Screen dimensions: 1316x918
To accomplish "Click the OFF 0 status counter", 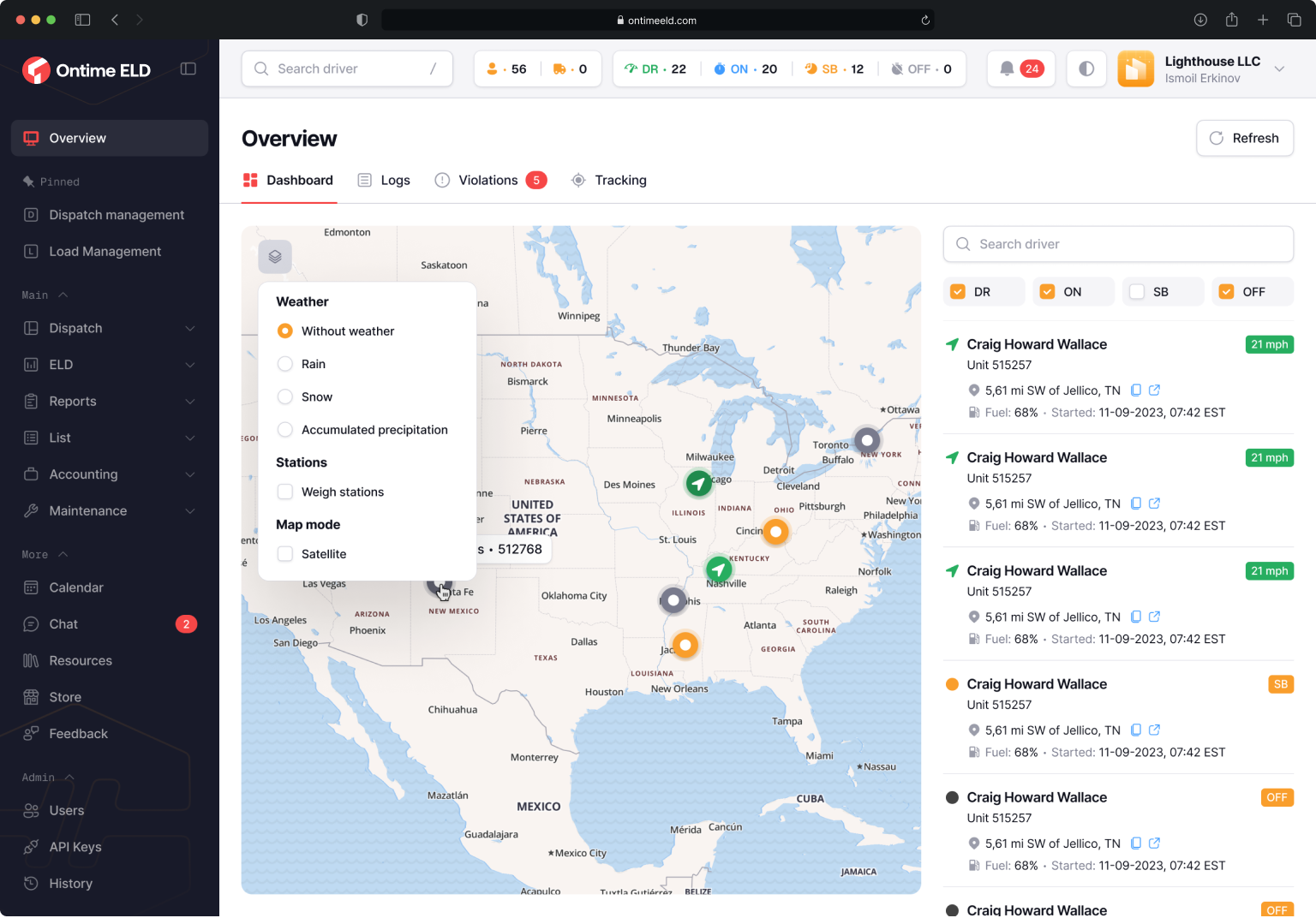I will click(921, 69).
